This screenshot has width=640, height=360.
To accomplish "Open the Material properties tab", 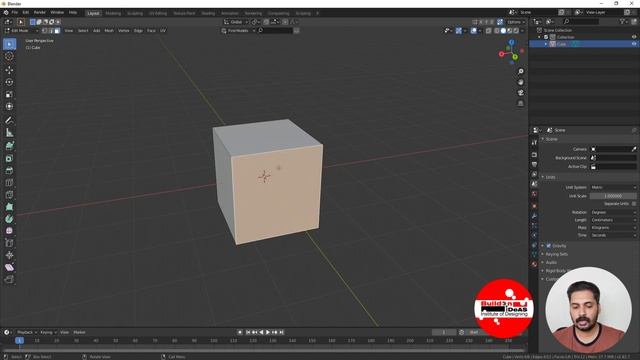I will pyautogui.click(x=534, y=264).
